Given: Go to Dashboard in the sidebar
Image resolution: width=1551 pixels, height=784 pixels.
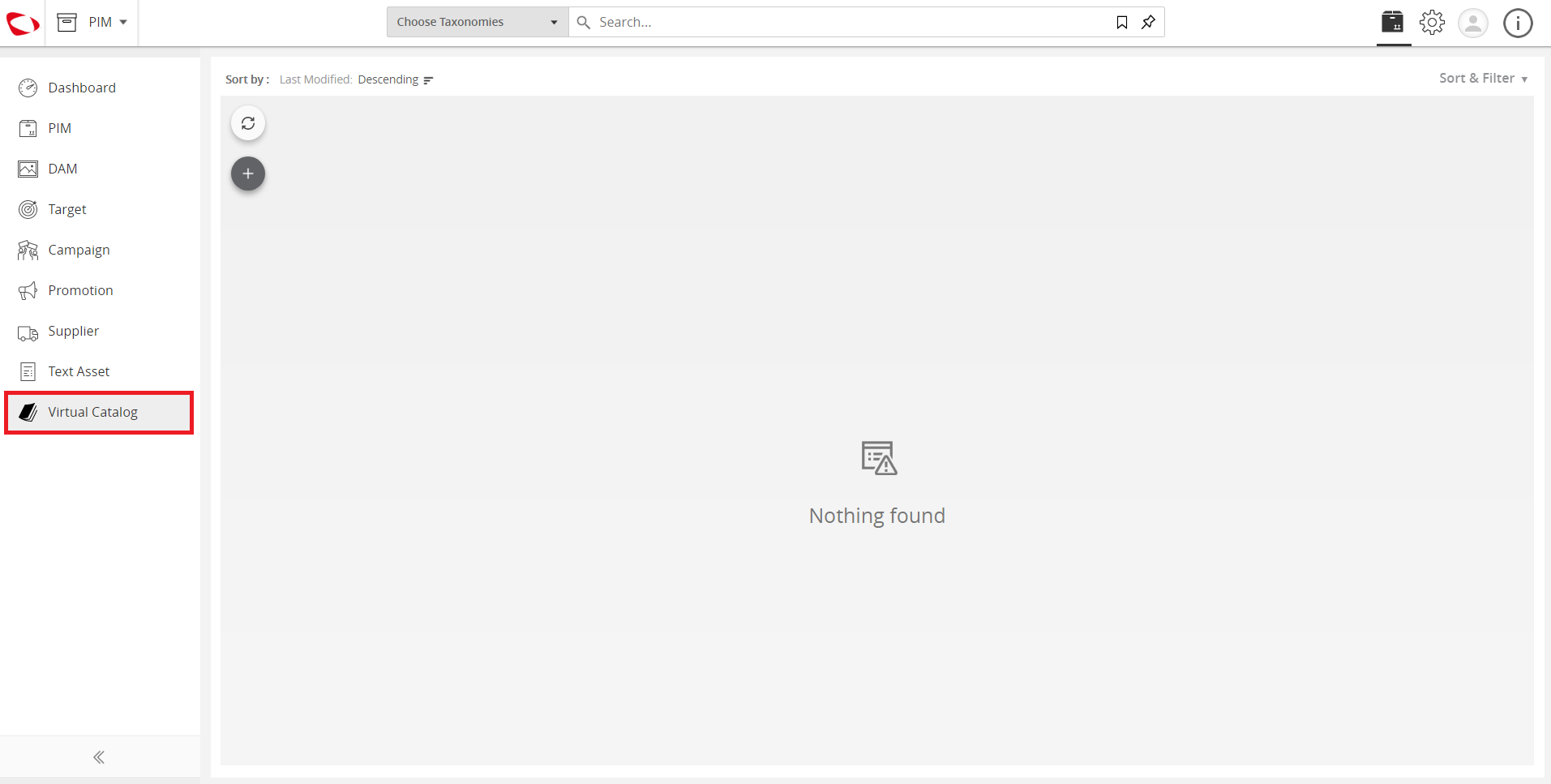Looking at the screenshot, I should point(100,88).
